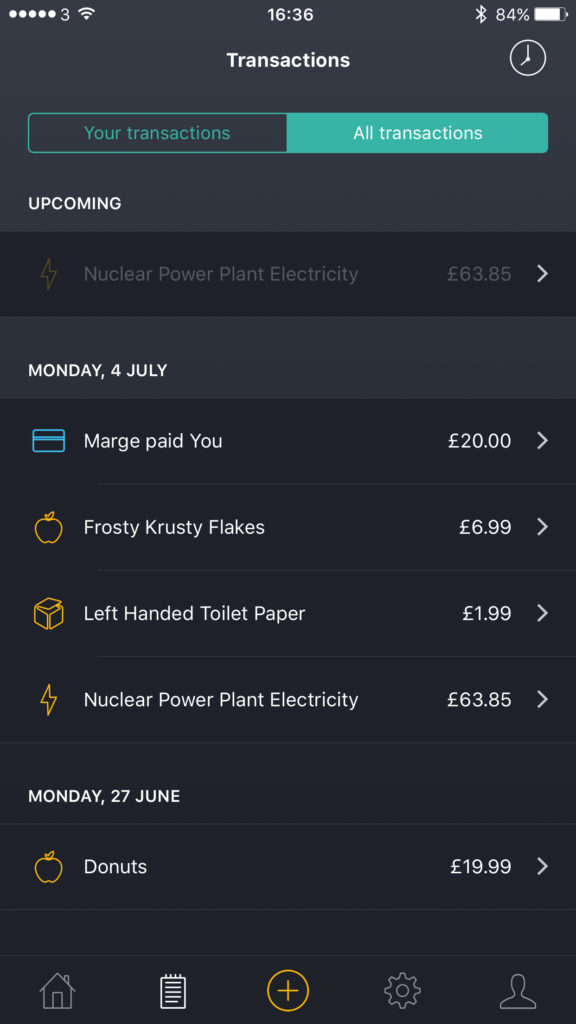576x1024 pixels.
Task: Open Left Handed Toilet Paper transaction
Action: pyautogui.click(x=288, y=613)
